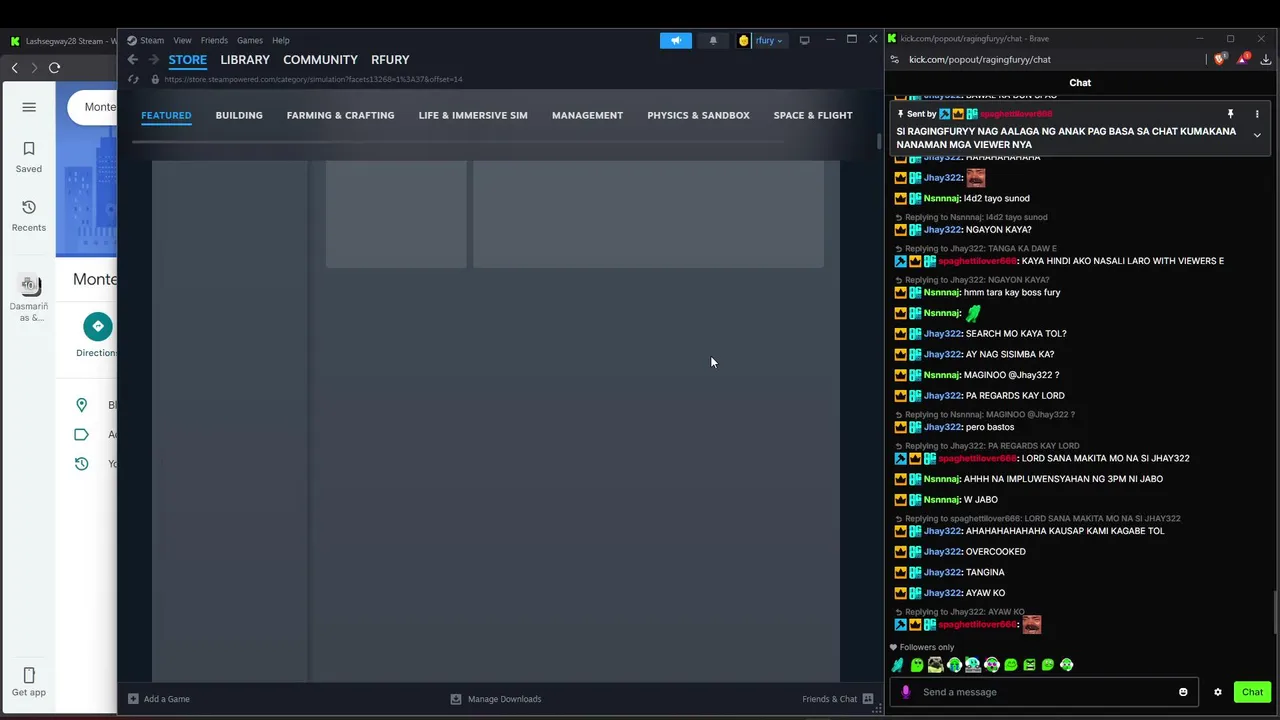
Task: Click the pin icon on pinned message
Action: click(x=1231, y=114)
